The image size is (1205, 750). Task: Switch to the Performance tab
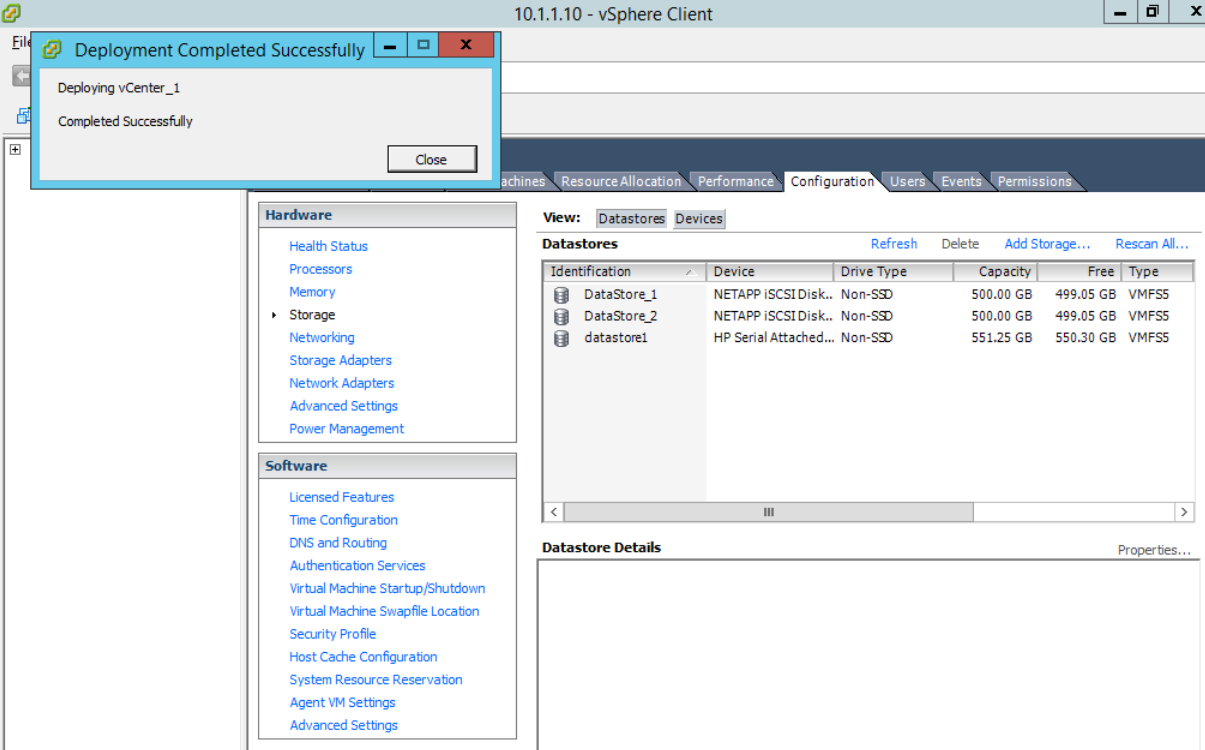(735, 181)
